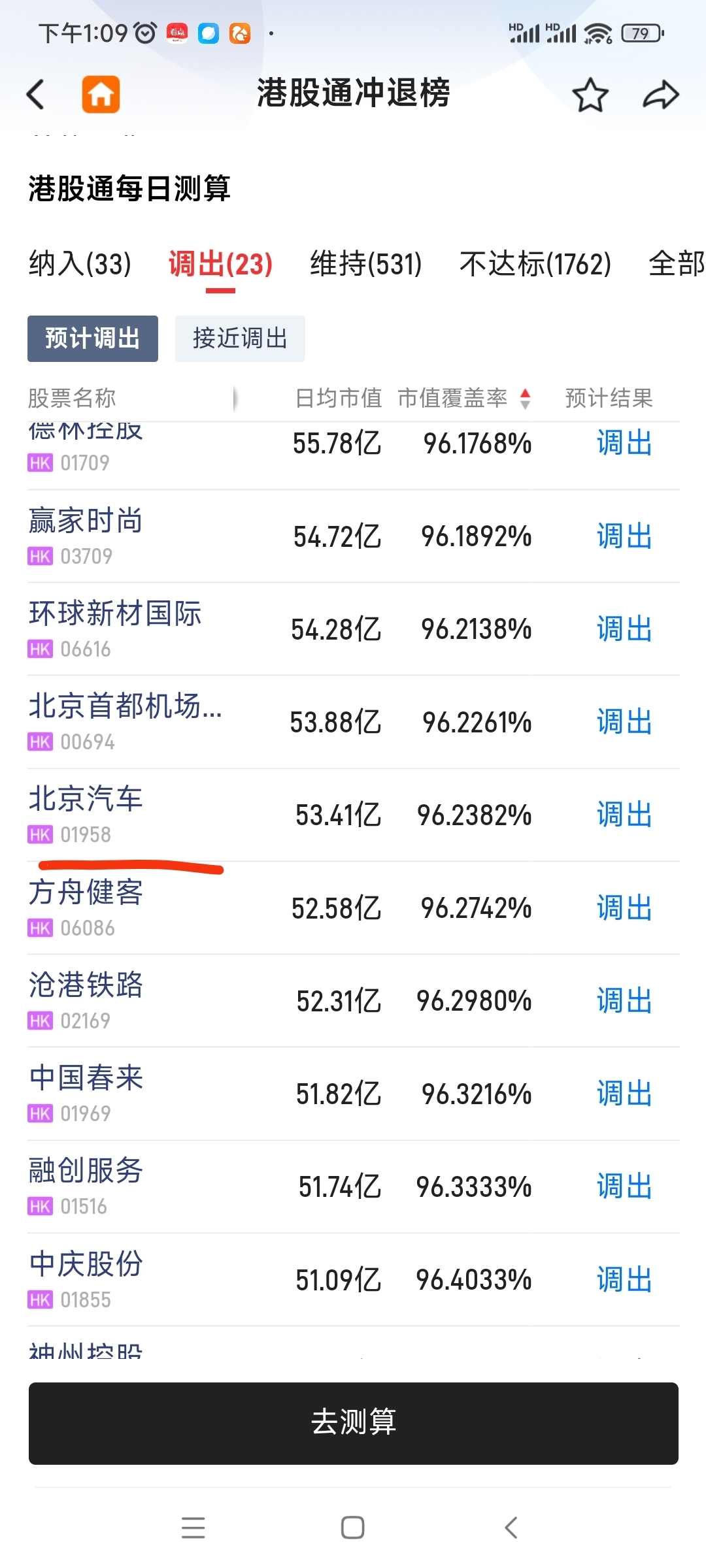Open 赢家时尚 stock details

click(354, 536)
